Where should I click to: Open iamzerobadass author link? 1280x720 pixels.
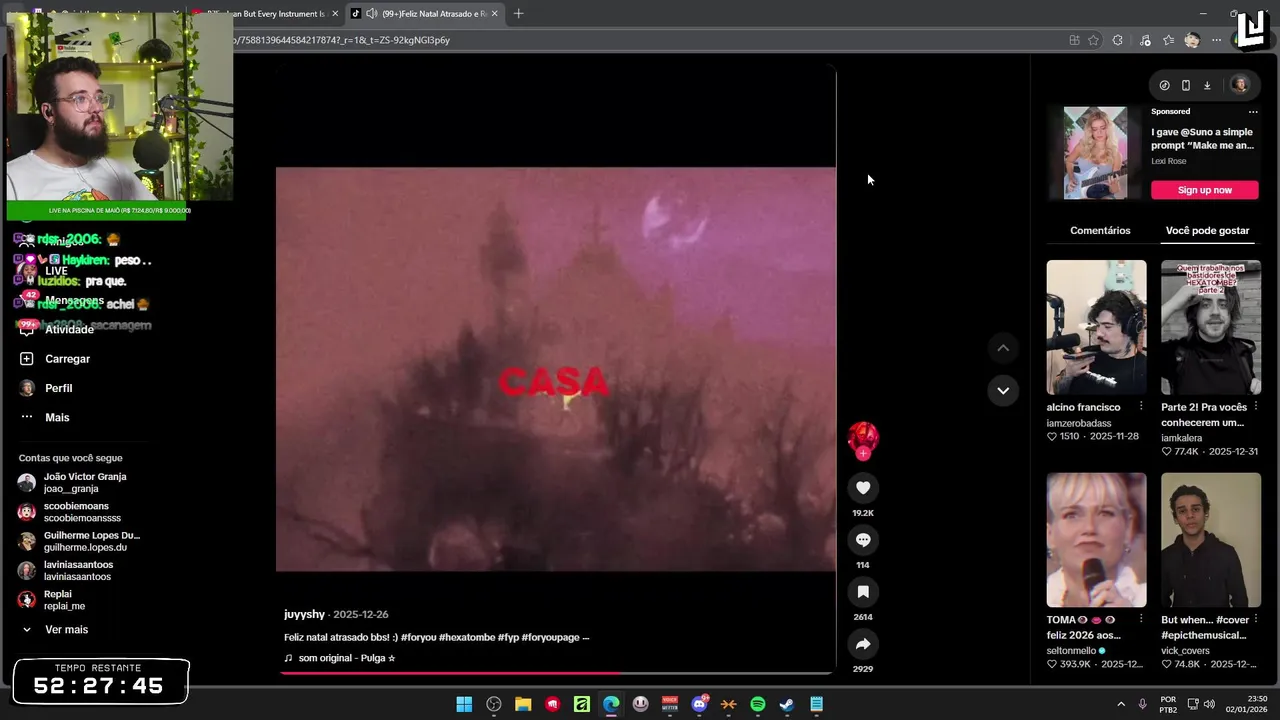point(1079,424)
